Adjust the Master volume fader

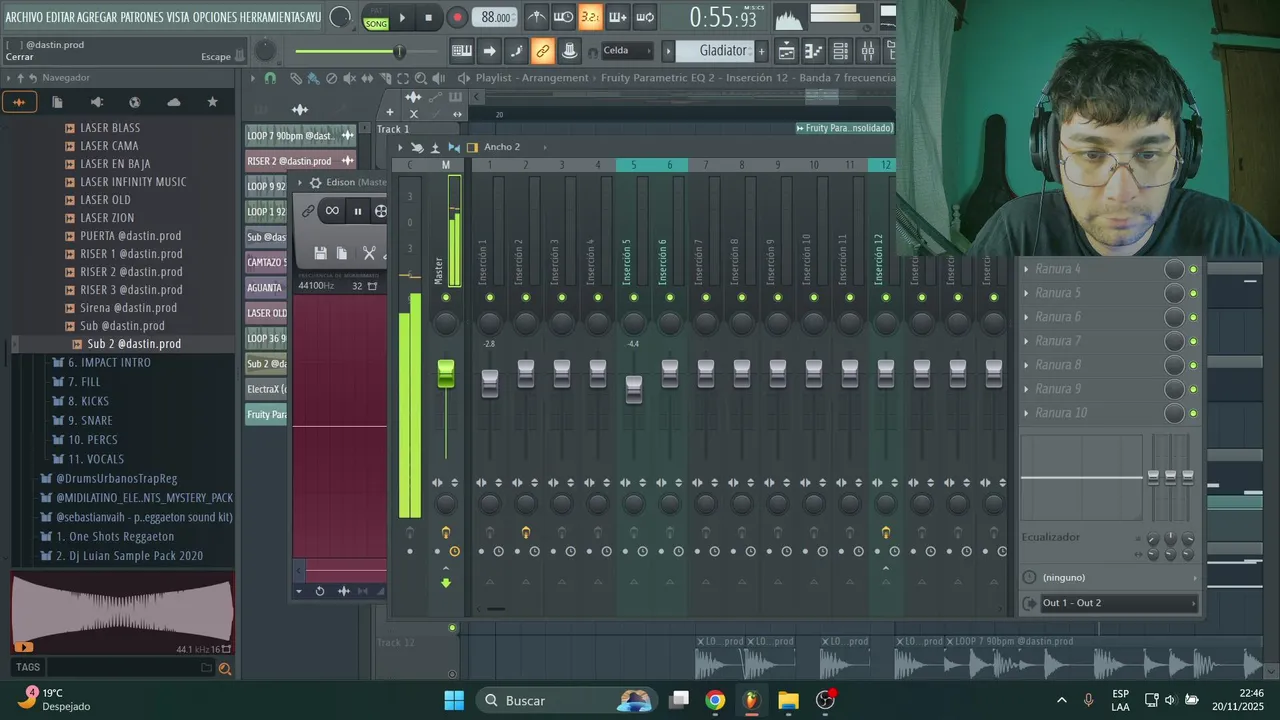(x=446, y=374)
